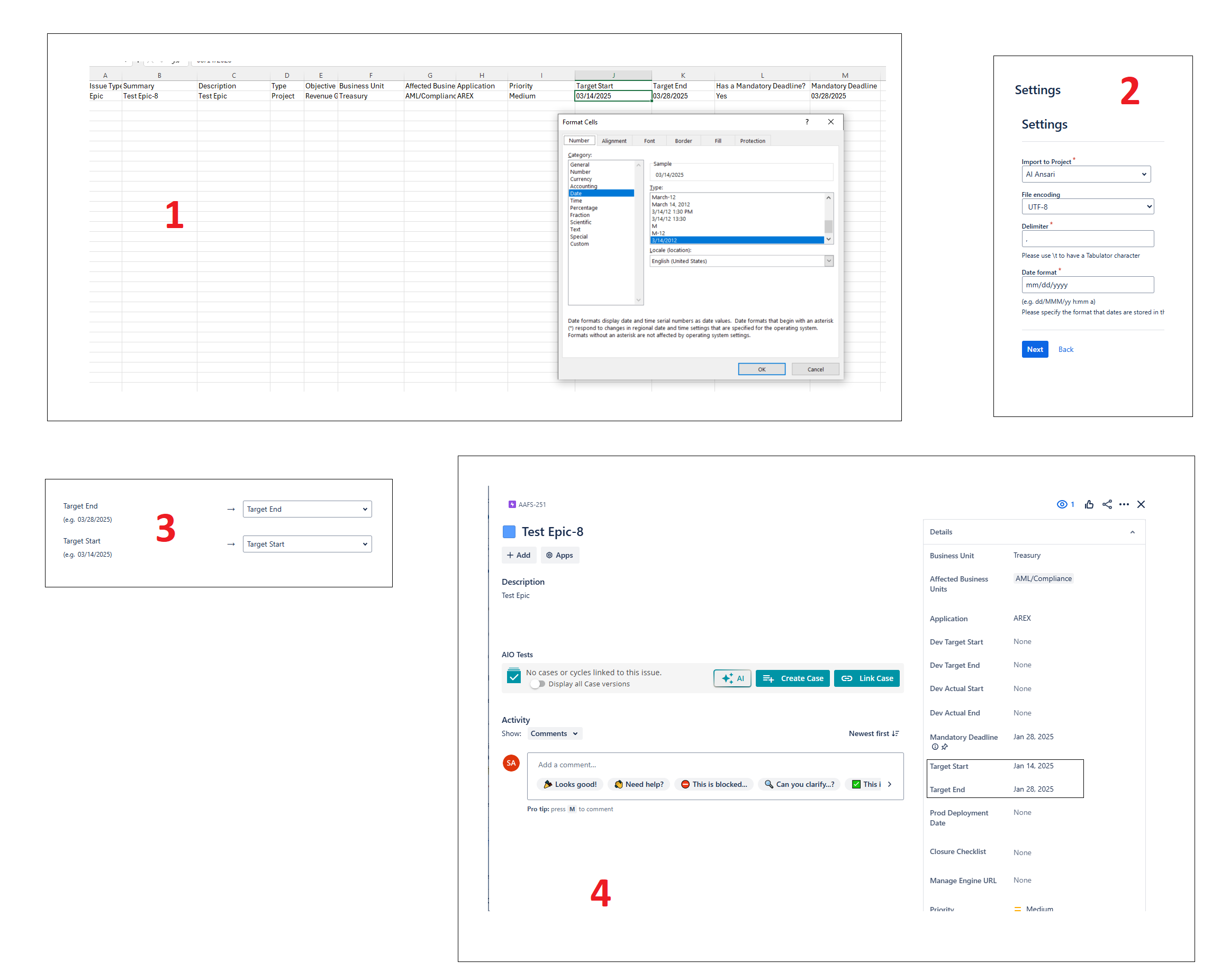Share the Test Epic-8 issue
The height and width of the screenshot is (980, 1230).
[x=1107, y=504]
